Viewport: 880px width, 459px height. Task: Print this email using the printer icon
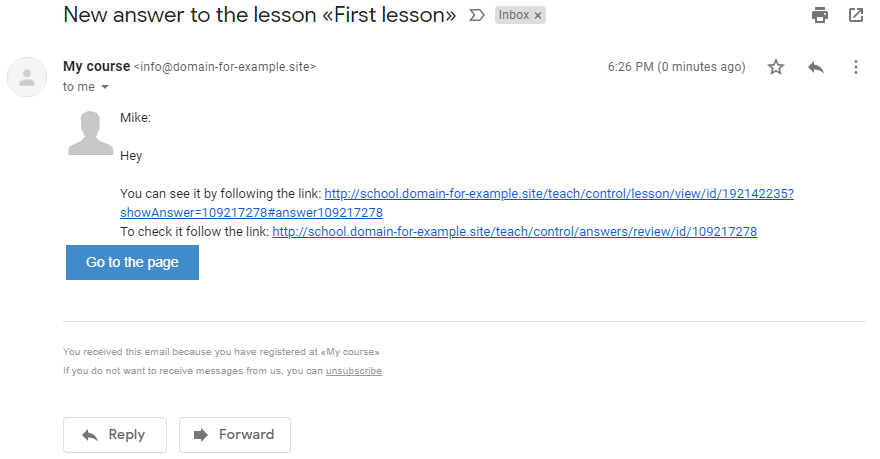tap(819, 15)
